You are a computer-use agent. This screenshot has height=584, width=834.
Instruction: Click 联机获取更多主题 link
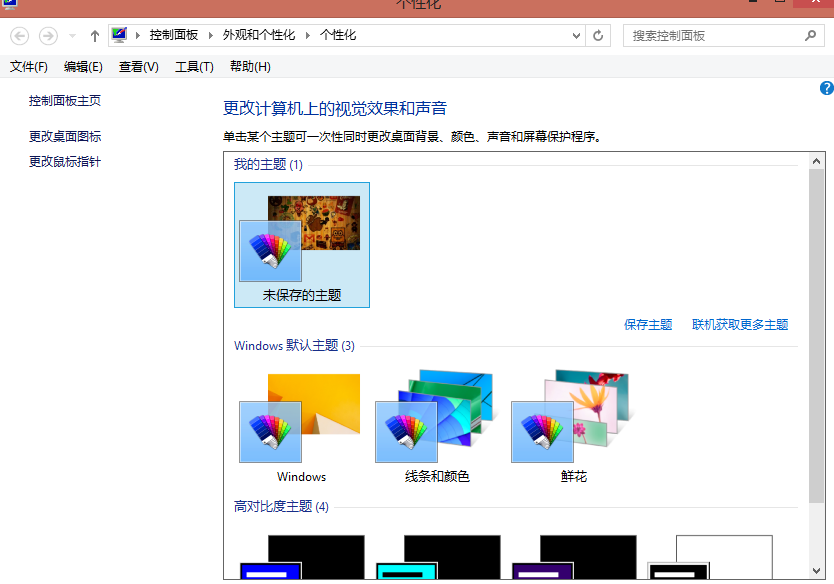743,324
